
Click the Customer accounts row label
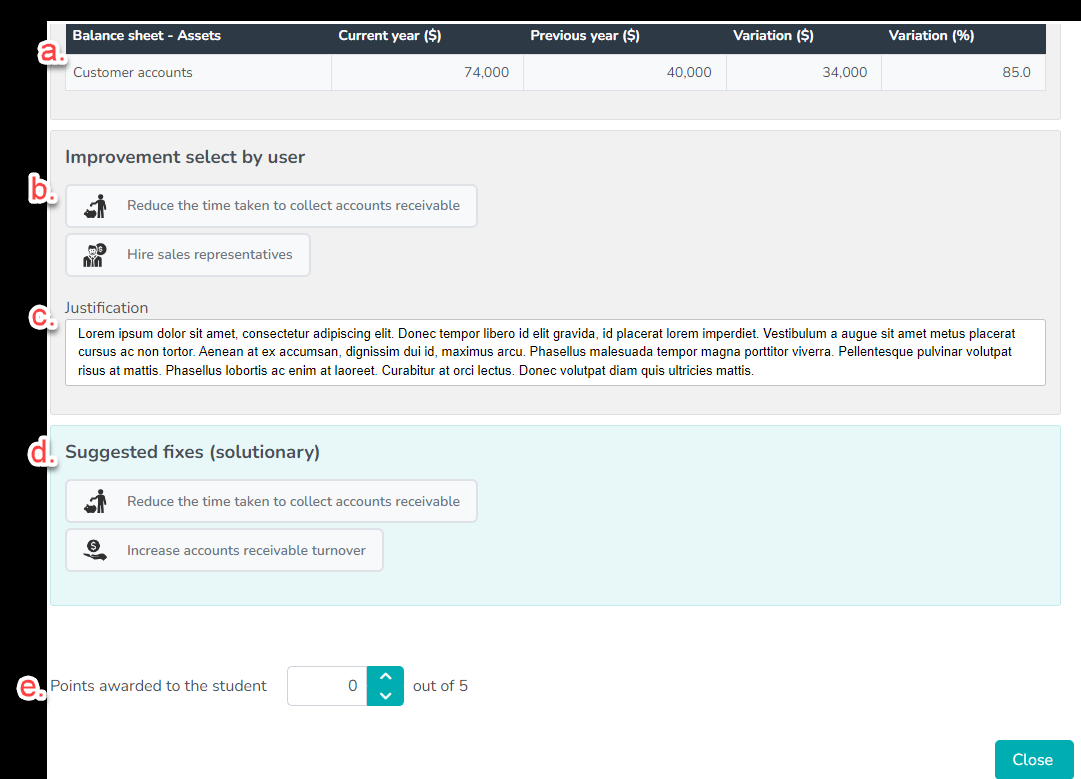[132, 72]
